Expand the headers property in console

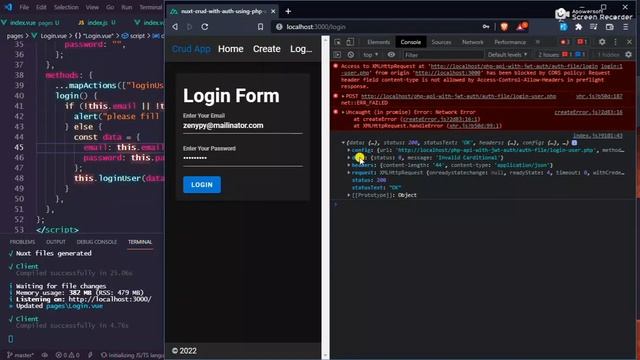[x=349, y=165]
